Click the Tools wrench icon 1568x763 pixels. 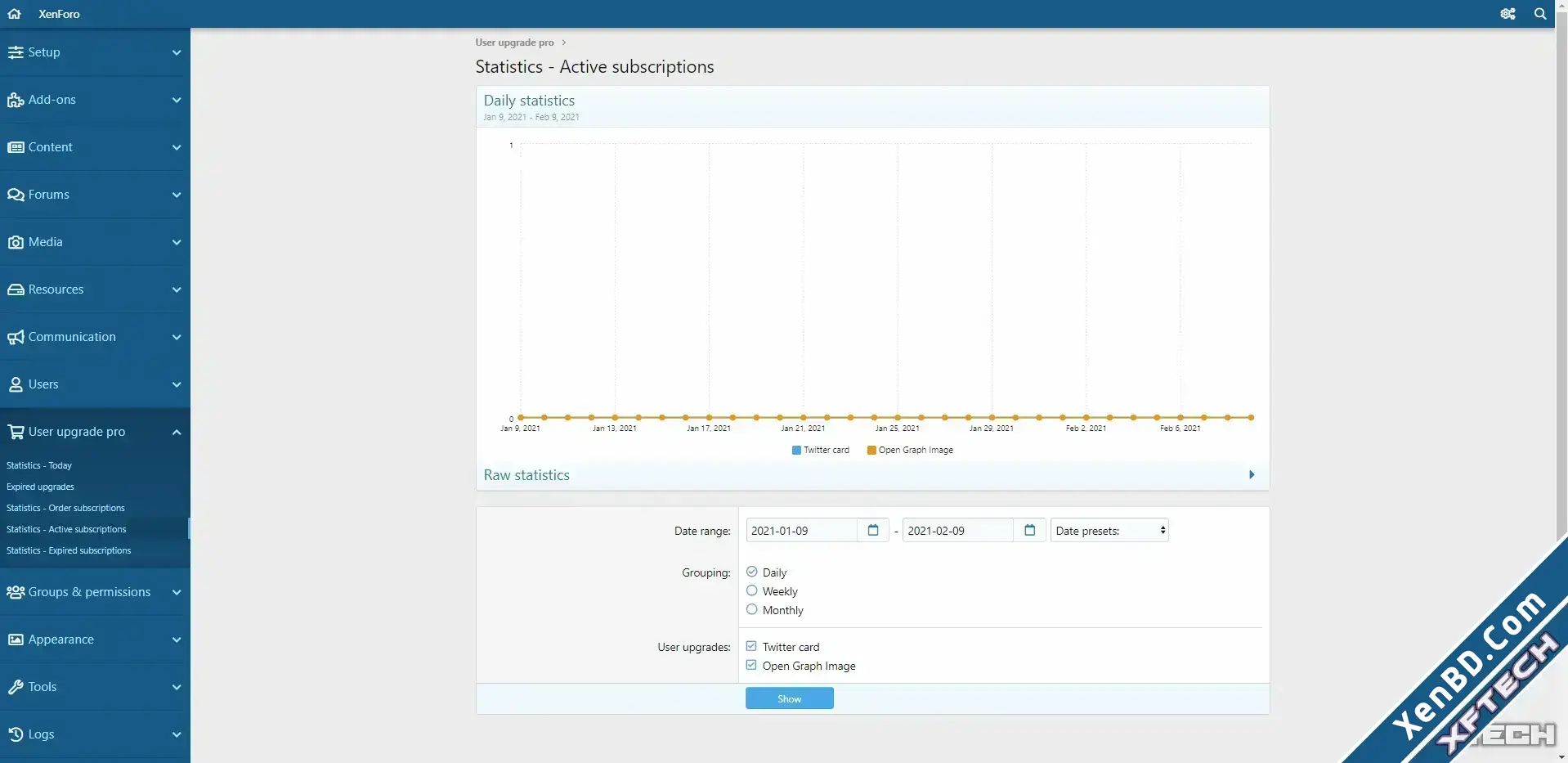16,687
